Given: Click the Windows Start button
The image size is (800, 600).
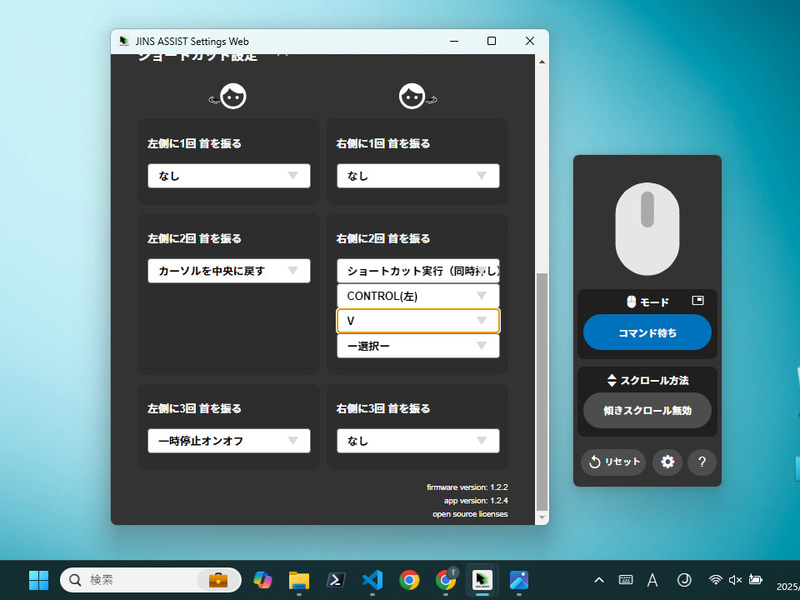Looking at the screenshot, I should pyautogui.click(x=38, y=580).
